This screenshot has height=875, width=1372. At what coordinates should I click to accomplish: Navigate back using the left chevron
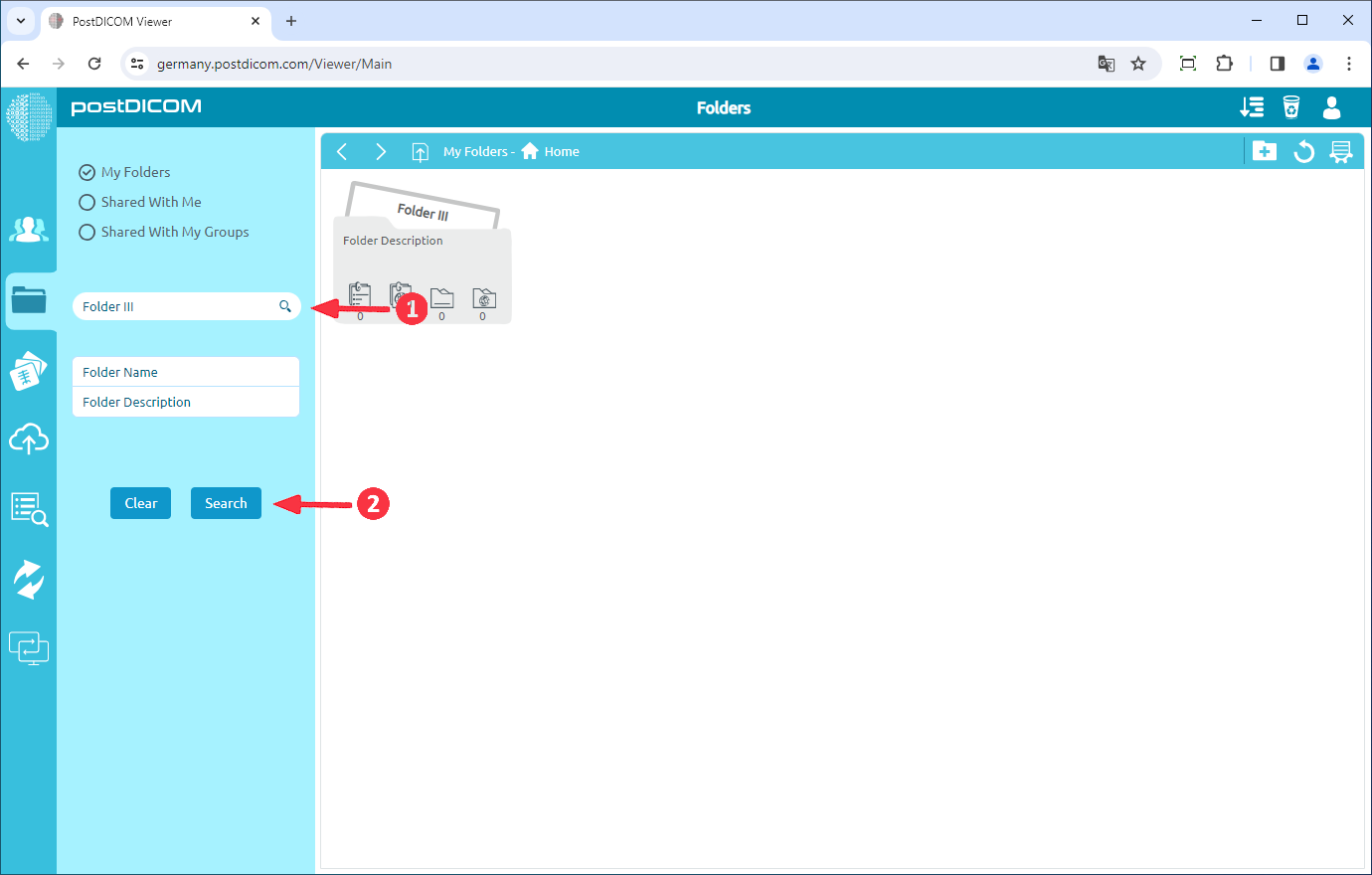click(x=342, y=151)
